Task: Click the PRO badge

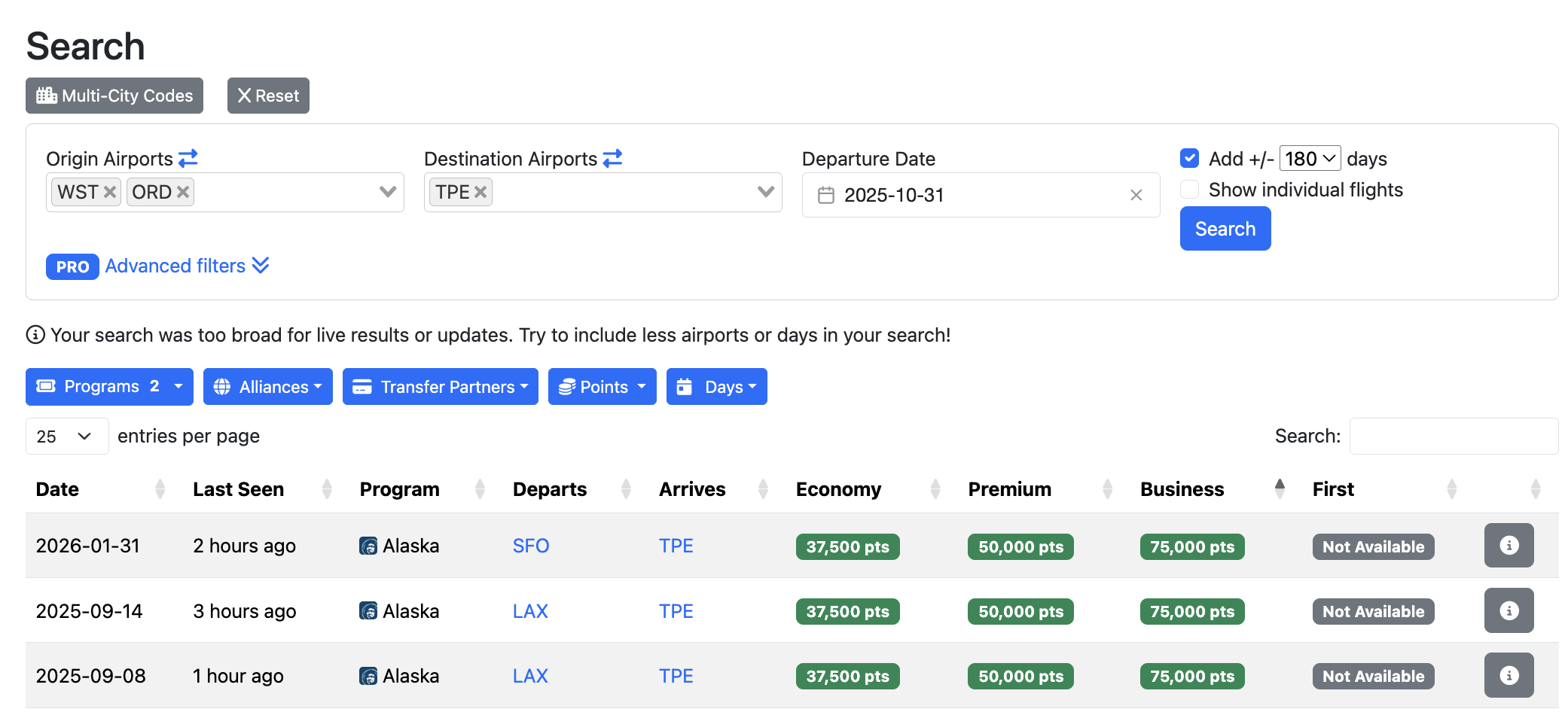Action: click(x=72, y=266)
